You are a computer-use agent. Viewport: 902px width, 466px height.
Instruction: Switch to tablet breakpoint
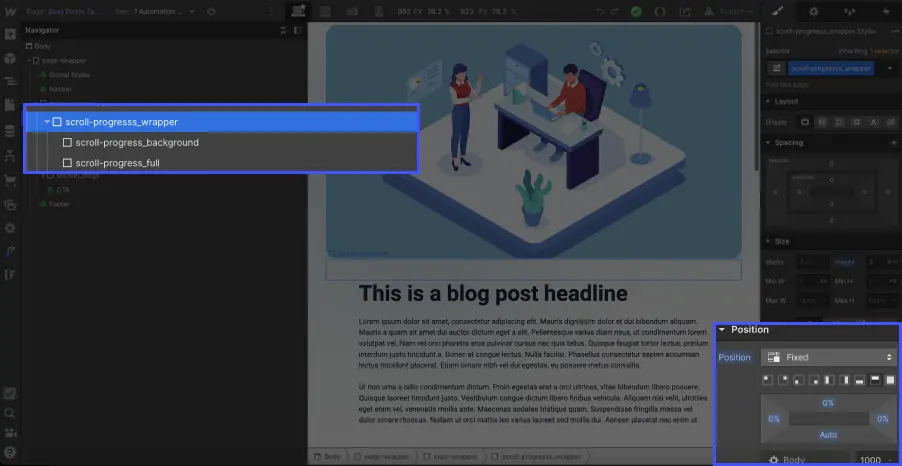[325, 12]
